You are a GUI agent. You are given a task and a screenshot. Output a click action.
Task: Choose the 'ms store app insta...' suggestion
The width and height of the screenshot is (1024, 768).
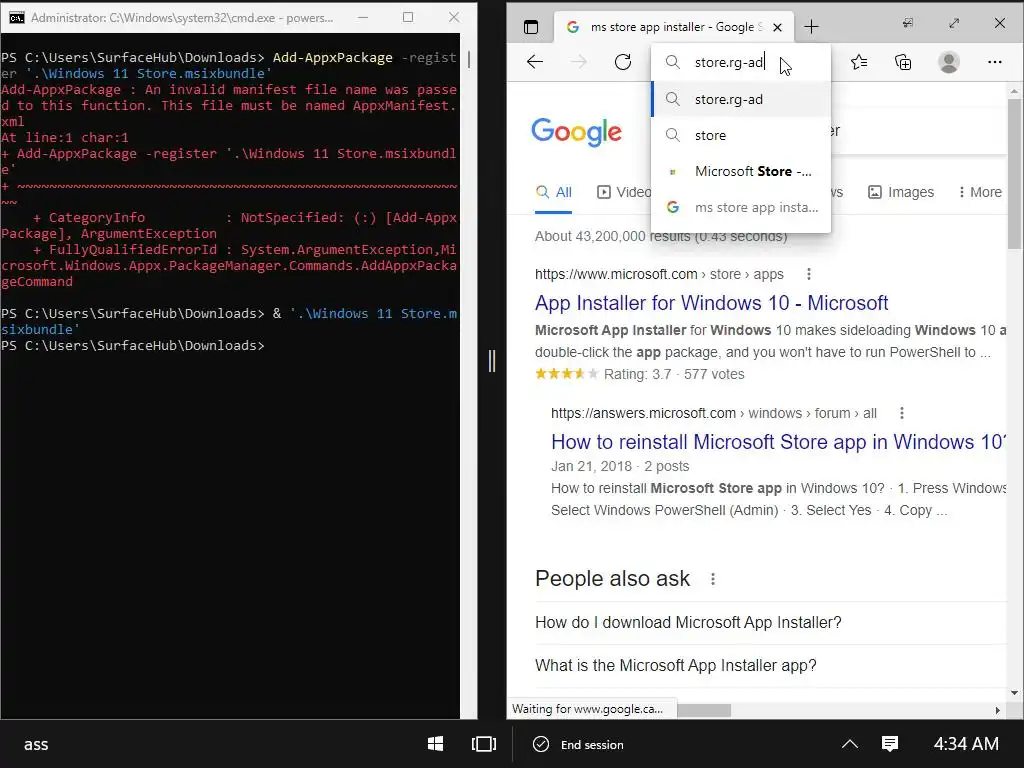(x=741, y=207)
